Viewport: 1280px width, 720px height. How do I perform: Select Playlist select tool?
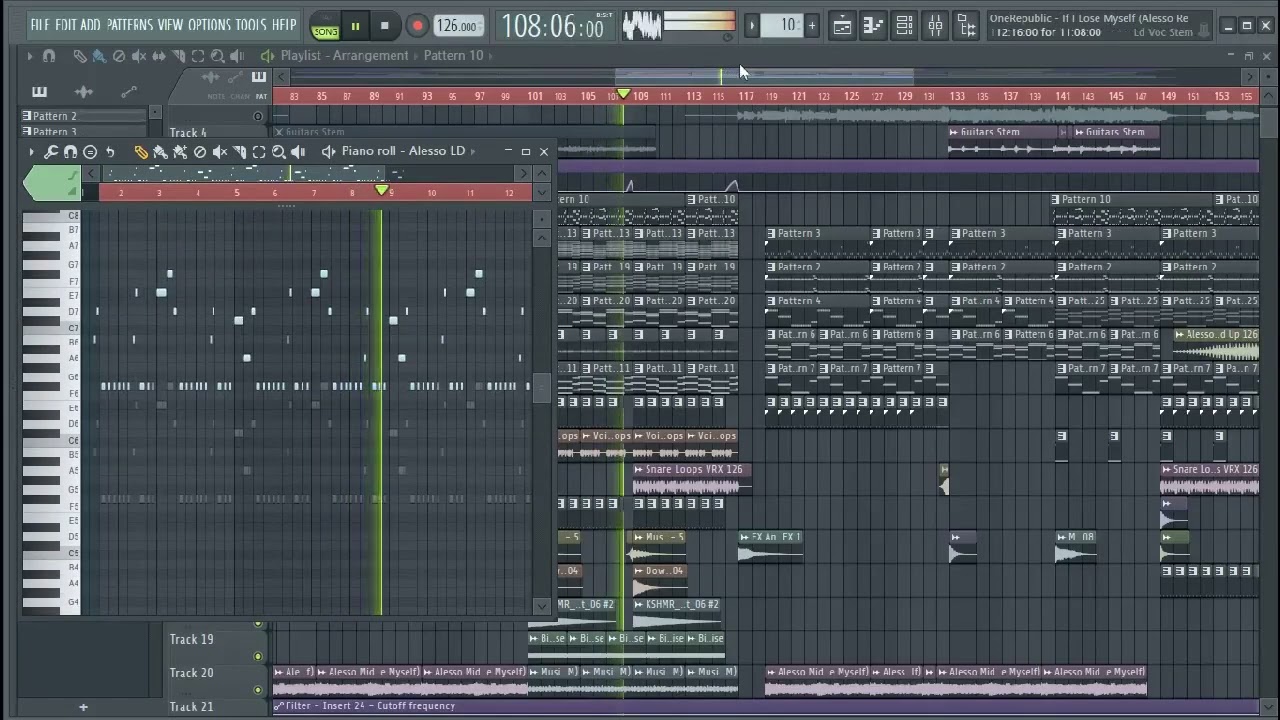pos(198,56)
